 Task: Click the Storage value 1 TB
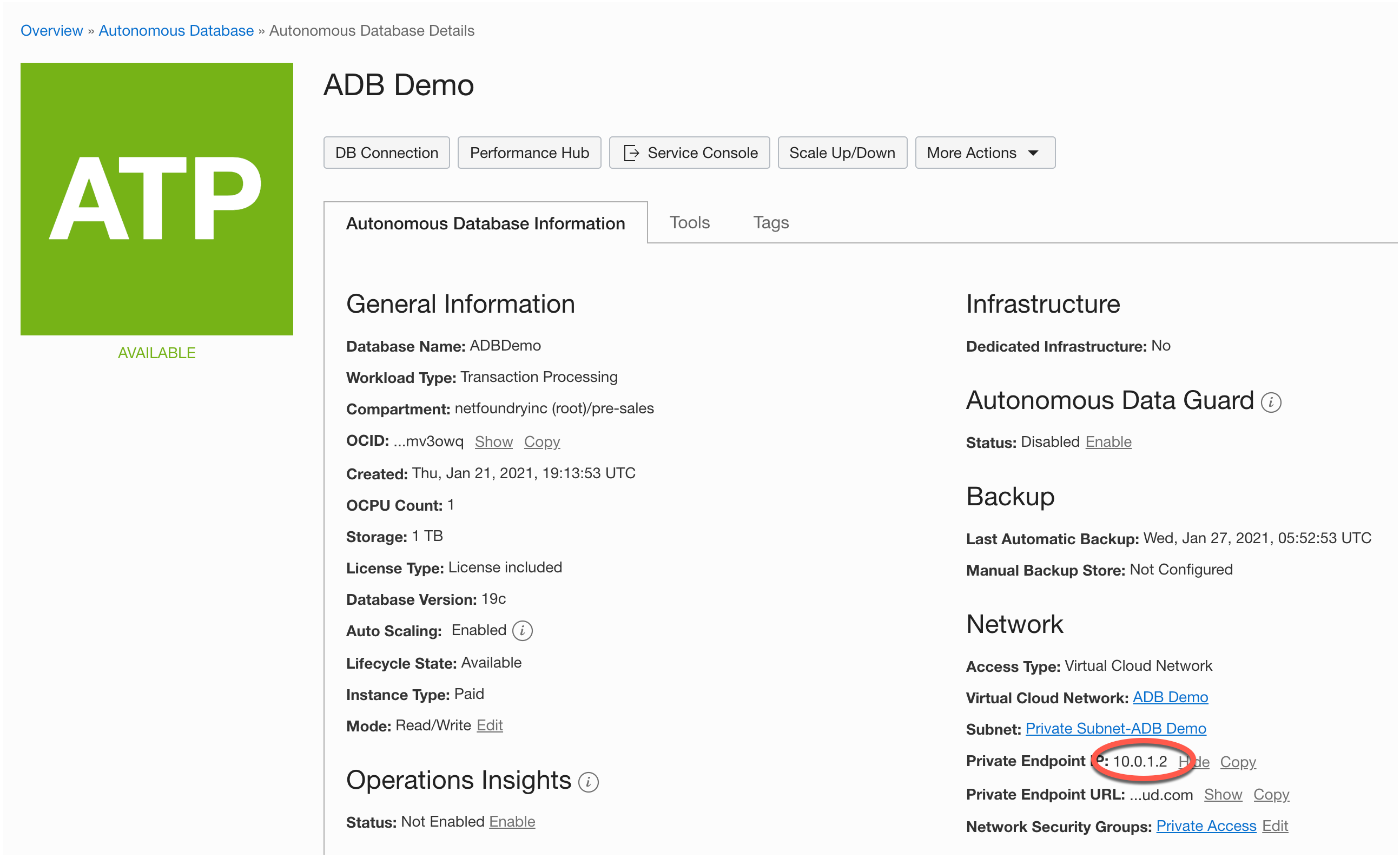[428, 537]
